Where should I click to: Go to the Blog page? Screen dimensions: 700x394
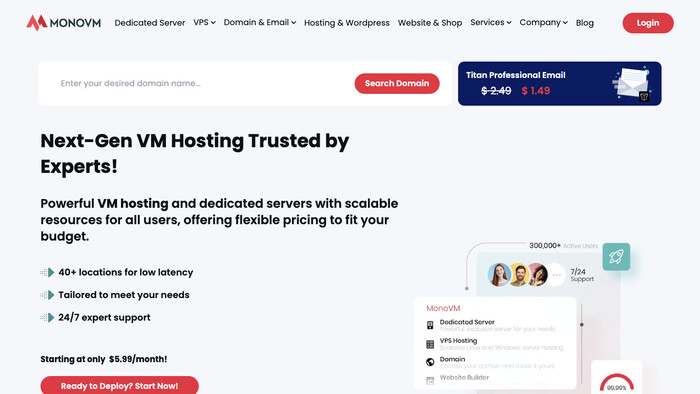click(584, 23)
